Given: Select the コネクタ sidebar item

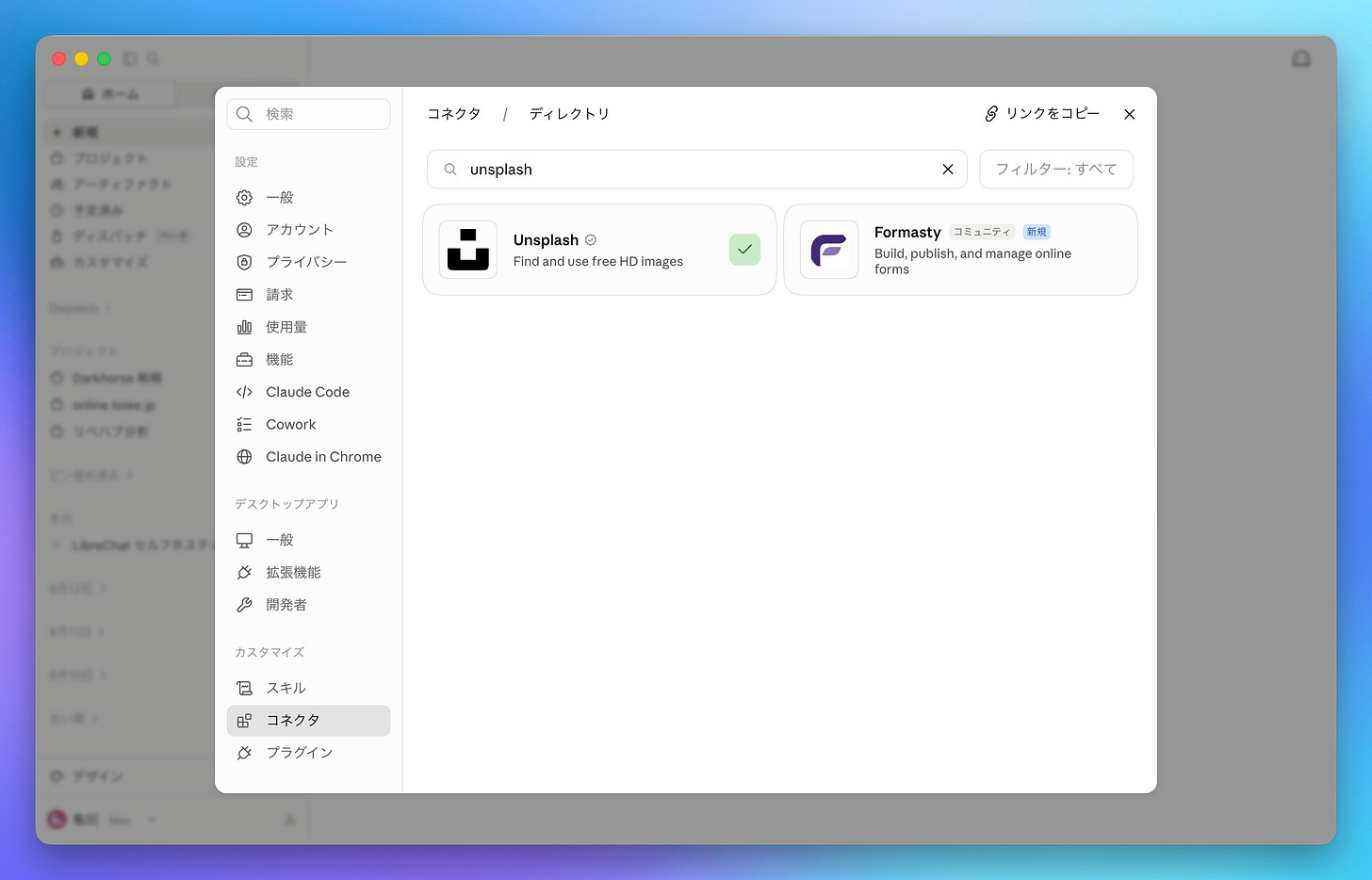Looking at the screenshot, I should [309, 721].
